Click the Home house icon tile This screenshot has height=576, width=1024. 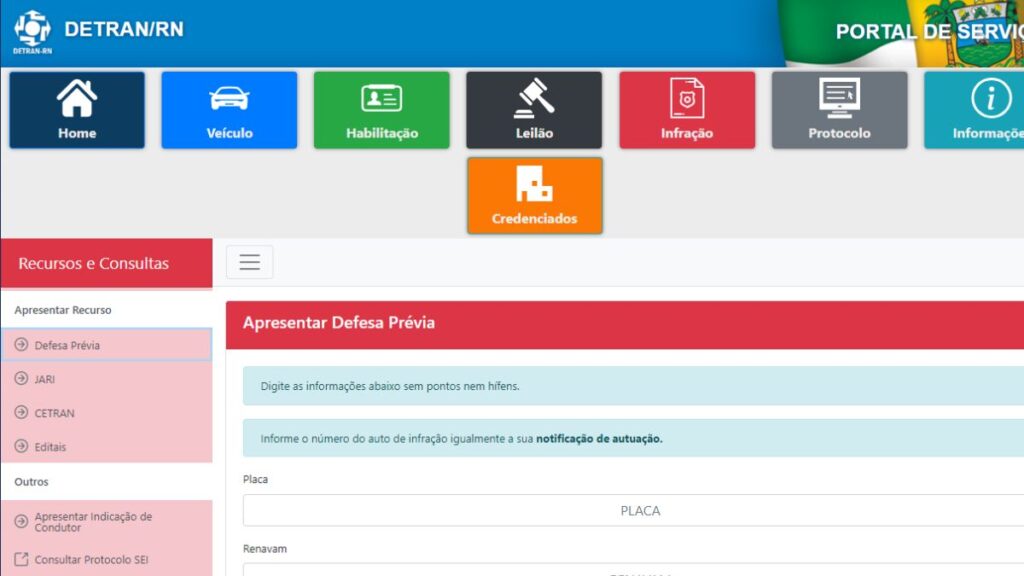point(77,110)
